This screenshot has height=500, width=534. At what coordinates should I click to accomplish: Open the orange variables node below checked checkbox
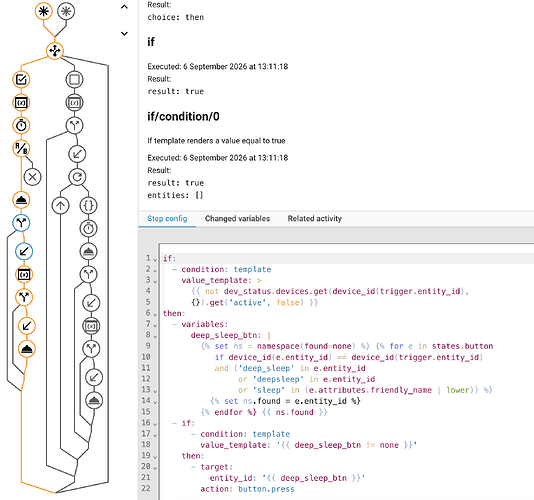21,103
